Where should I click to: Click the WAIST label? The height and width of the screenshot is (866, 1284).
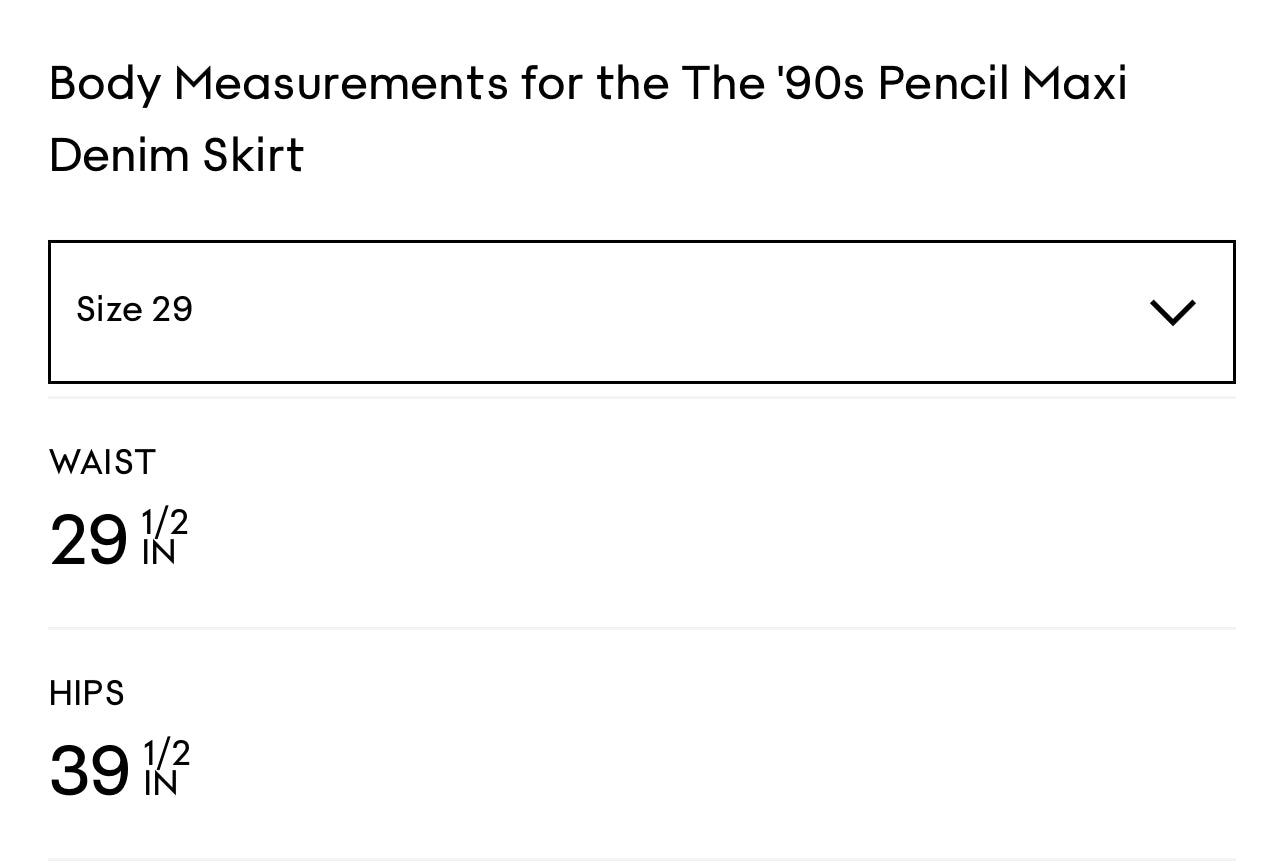[102, 462]
